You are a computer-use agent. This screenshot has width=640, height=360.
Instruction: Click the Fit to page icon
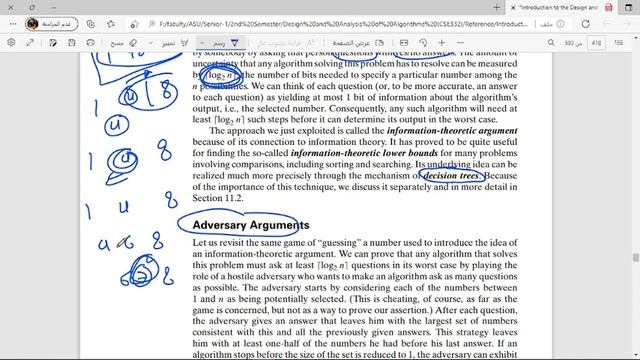[404, 42]
